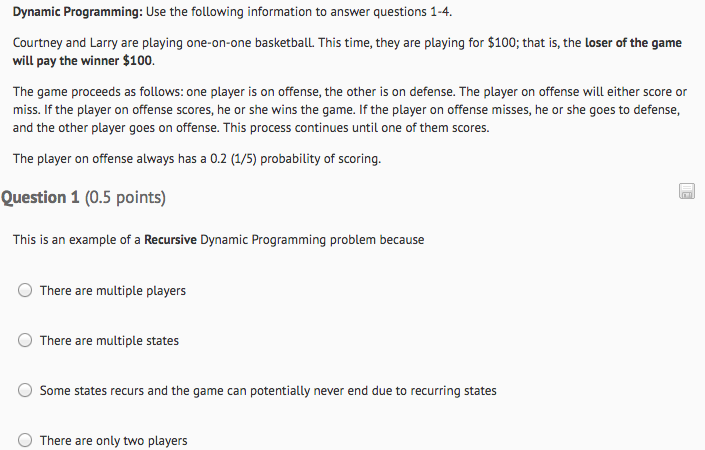Click the save icon beside Question 1
The image size is (705, 450).
pos(687,191)
